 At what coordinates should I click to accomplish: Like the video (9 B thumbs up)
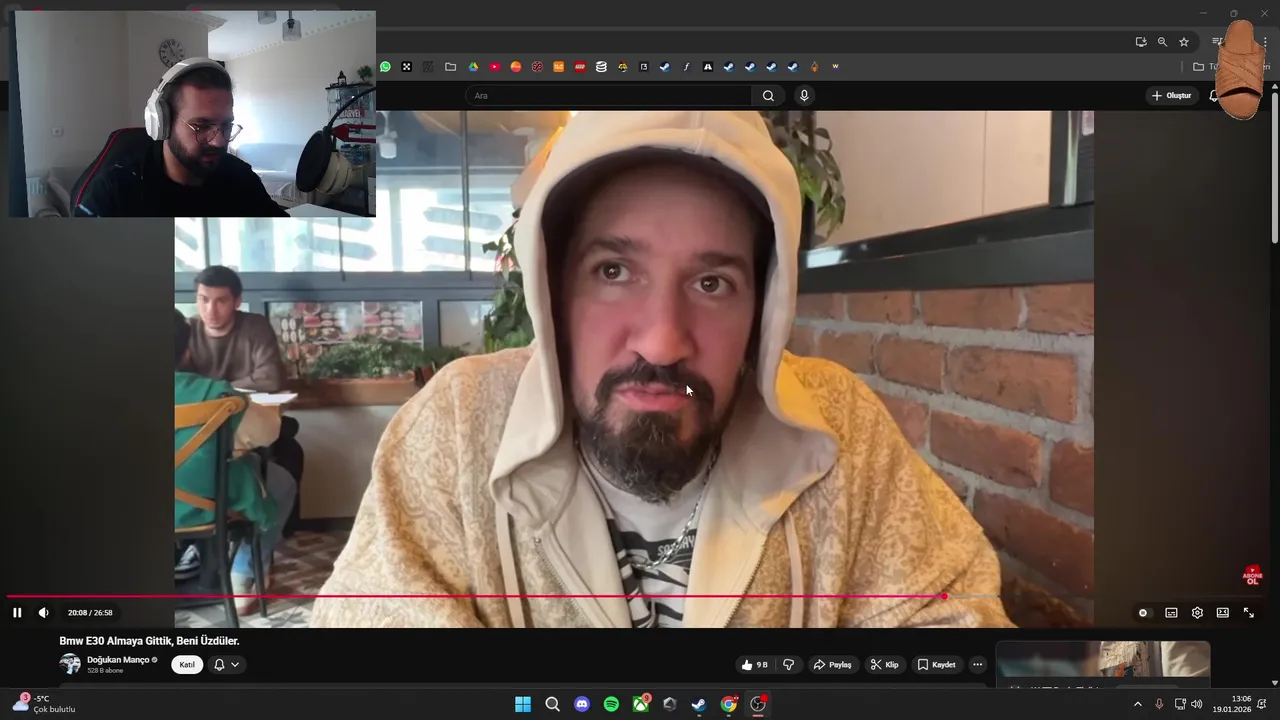click(x=754, y=665)
